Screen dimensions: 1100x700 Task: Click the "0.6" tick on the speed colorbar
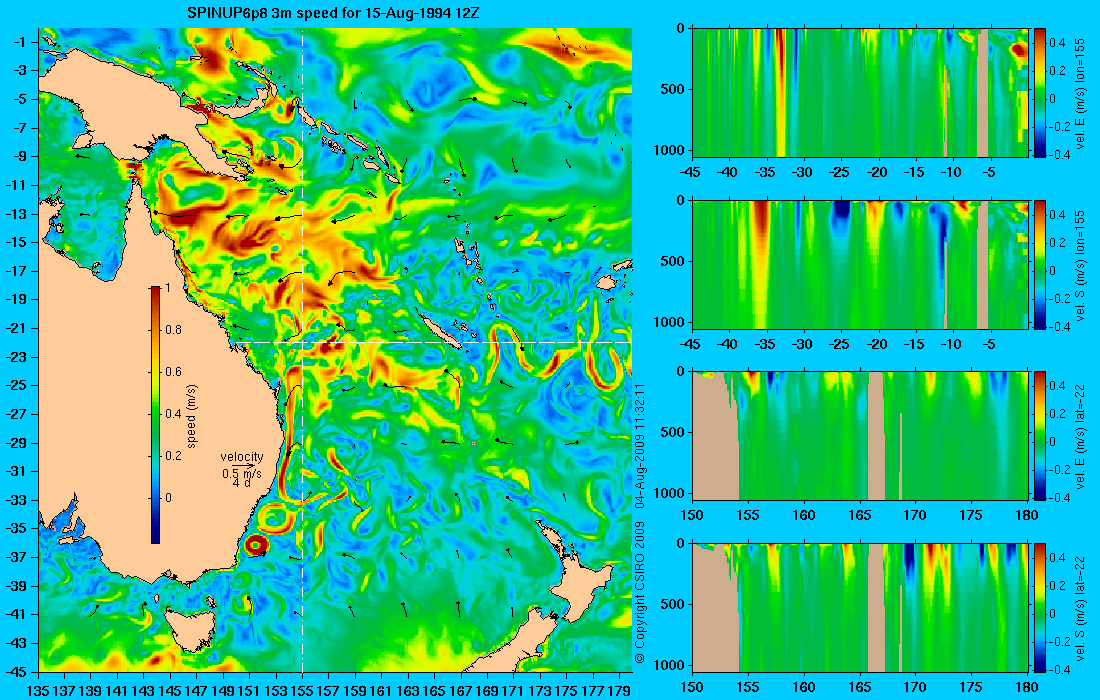(173, 372)
